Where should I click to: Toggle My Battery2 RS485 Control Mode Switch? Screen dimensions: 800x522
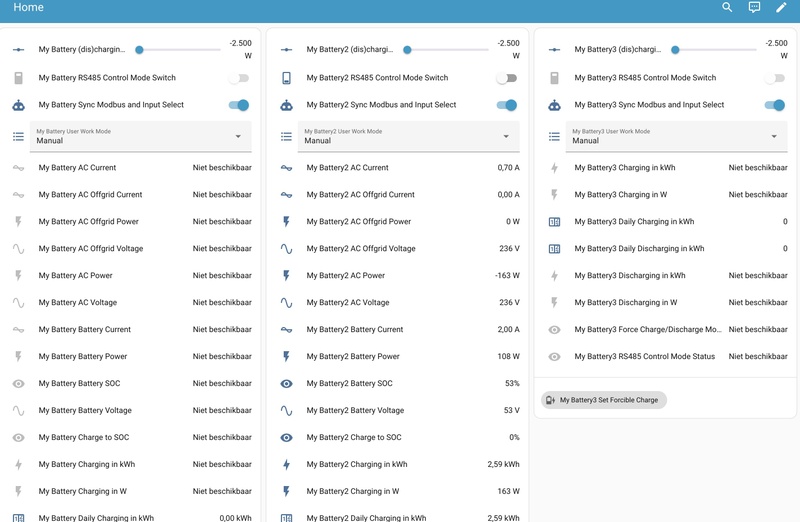point(507,78)
